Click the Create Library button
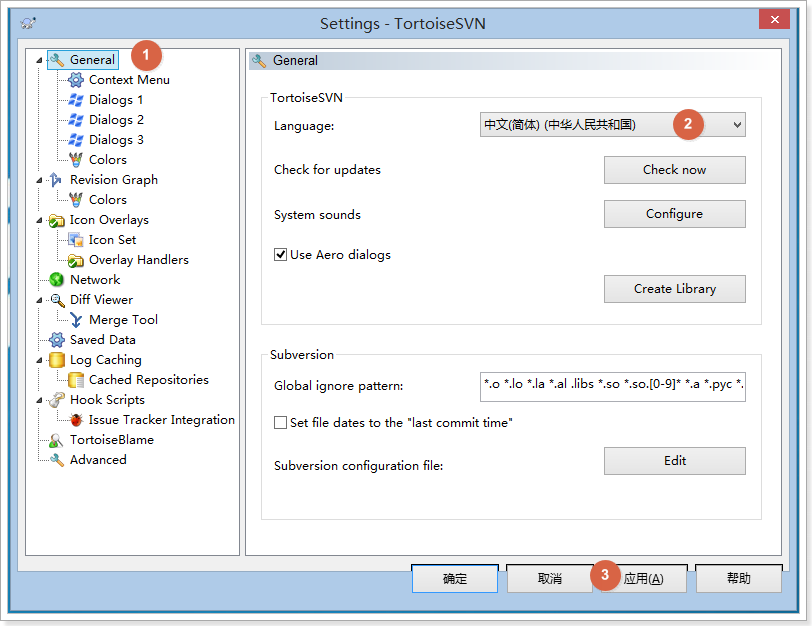The height and width of the screenshot is (626, 812). pyautogui.click(x=675, y=289)
